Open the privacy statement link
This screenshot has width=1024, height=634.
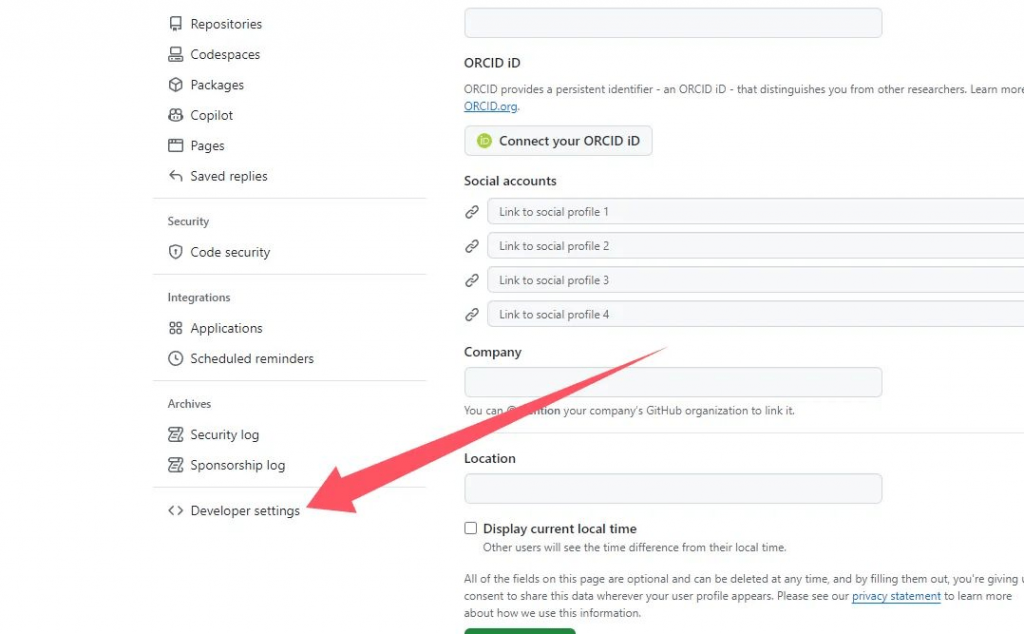[896, 596]
